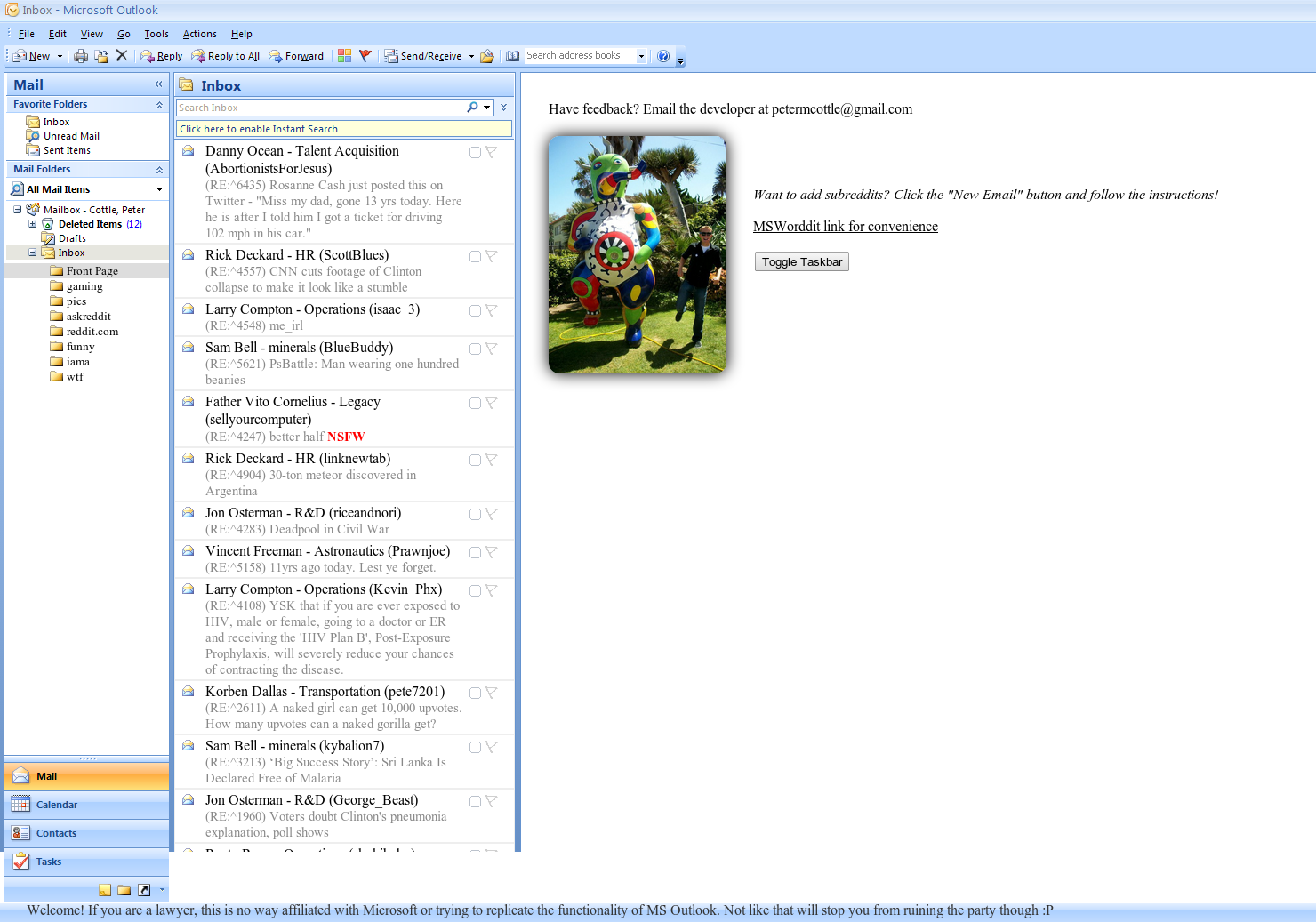Screen dimensions: 1316x922
Task: Click Reply toolbar button
Action: [x=162, y=56]
